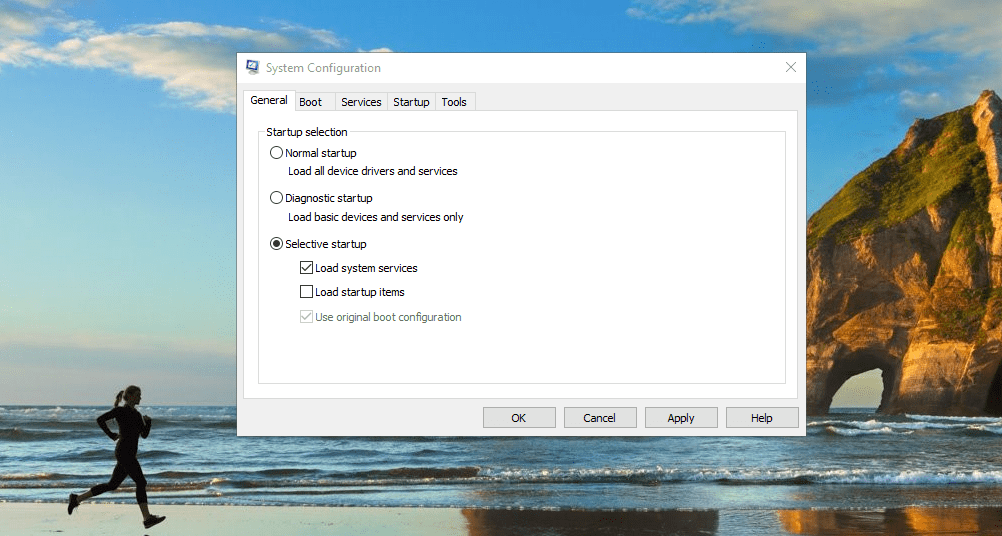Viewport: 1002px width, 536px height.
Task: Switch to the Startup tab
Action: 411,102
